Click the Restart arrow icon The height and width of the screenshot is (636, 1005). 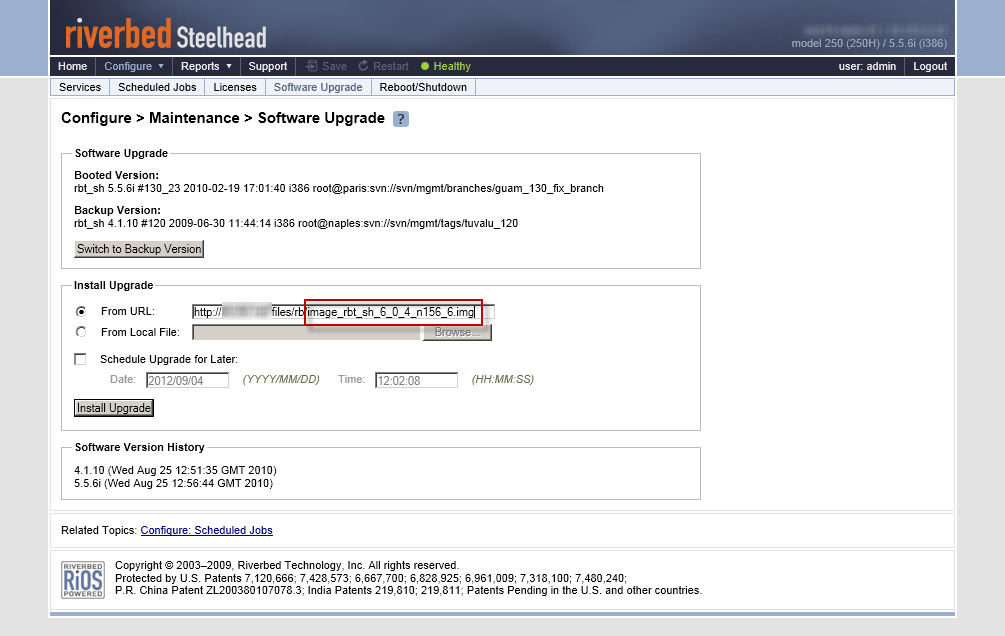(x=363, y=66)
